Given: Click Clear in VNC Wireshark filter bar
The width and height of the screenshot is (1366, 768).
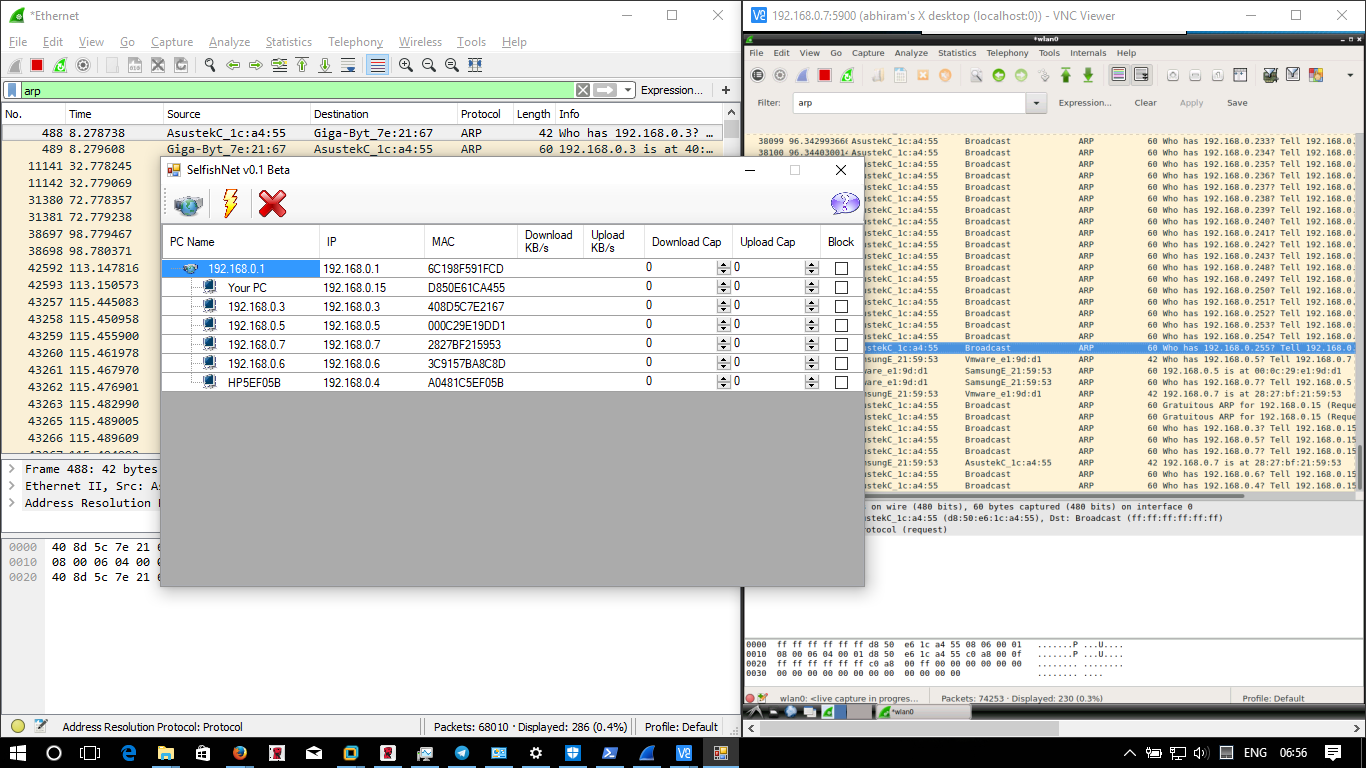Looking at the screenshot, I should [1146, 103].
